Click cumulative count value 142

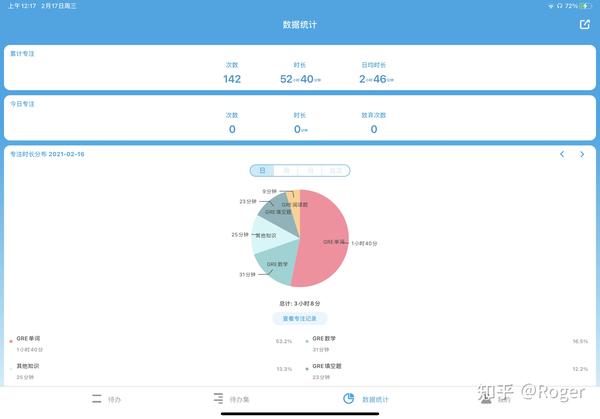pos(232,79)
